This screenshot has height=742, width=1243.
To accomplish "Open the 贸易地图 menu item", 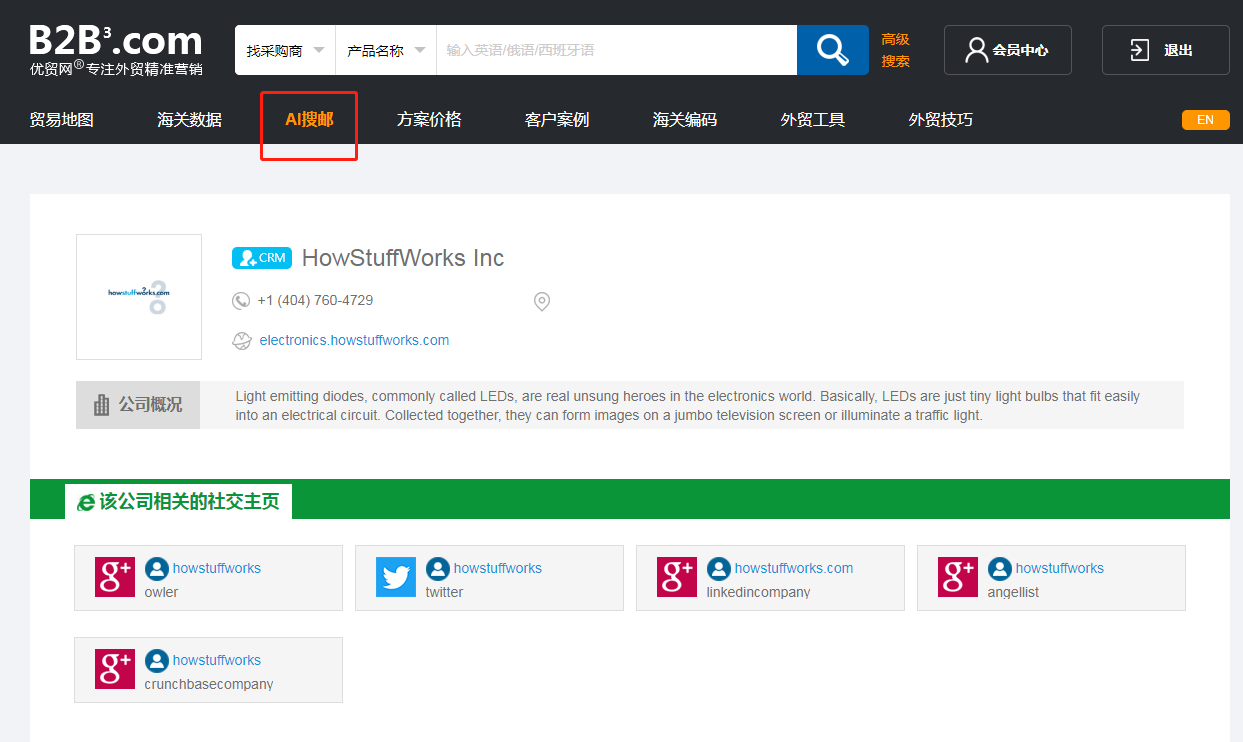I will click(62, 120).
